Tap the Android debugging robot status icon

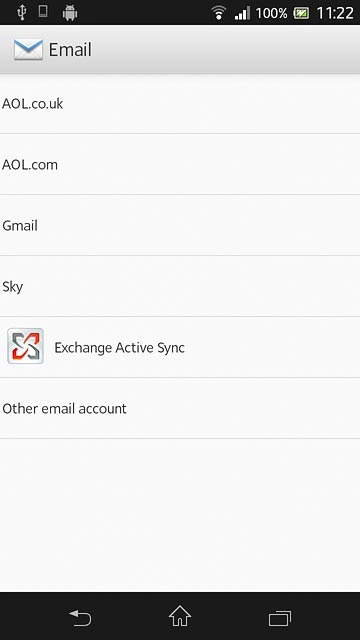pyautogui.click(x=70, y=13)
